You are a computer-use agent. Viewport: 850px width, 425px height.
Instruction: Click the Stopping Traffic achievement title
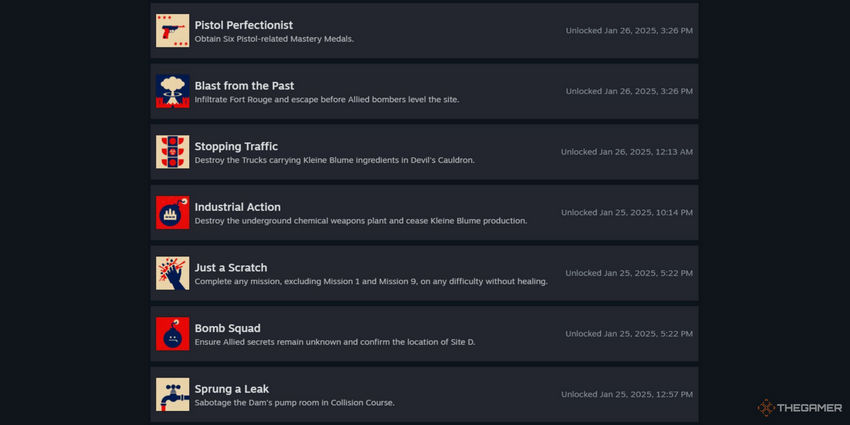(x=236, y=146)
